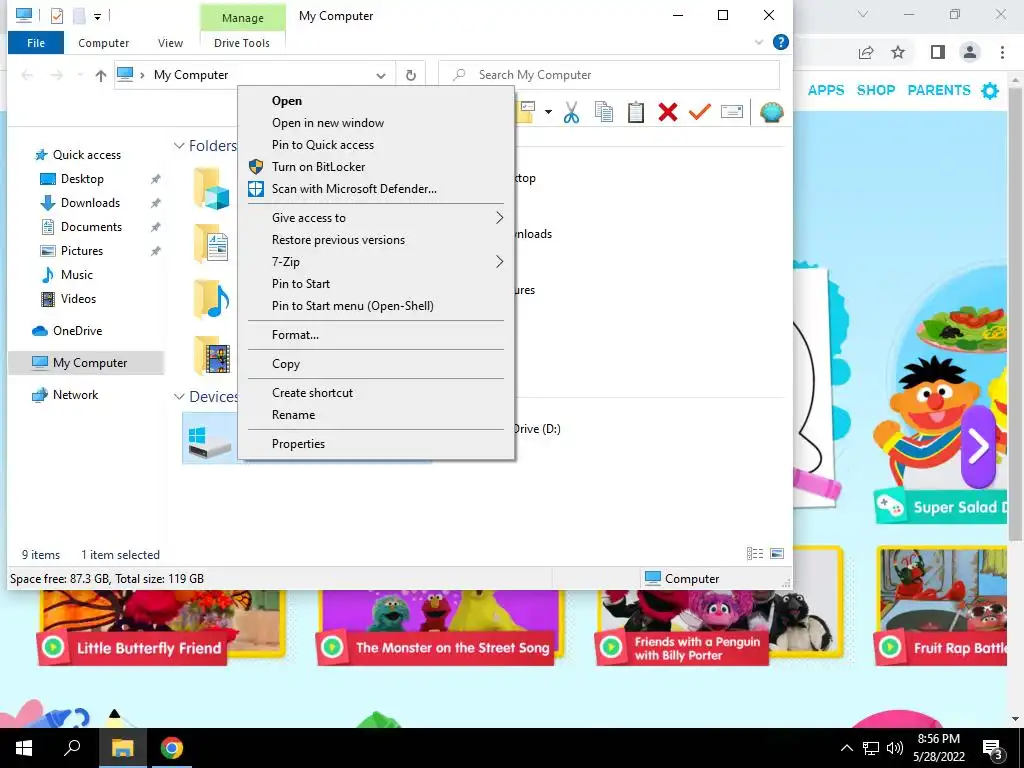The image size is (1024, 768).
Task: Expand the 7-Zip submenu
Action: 376,262
